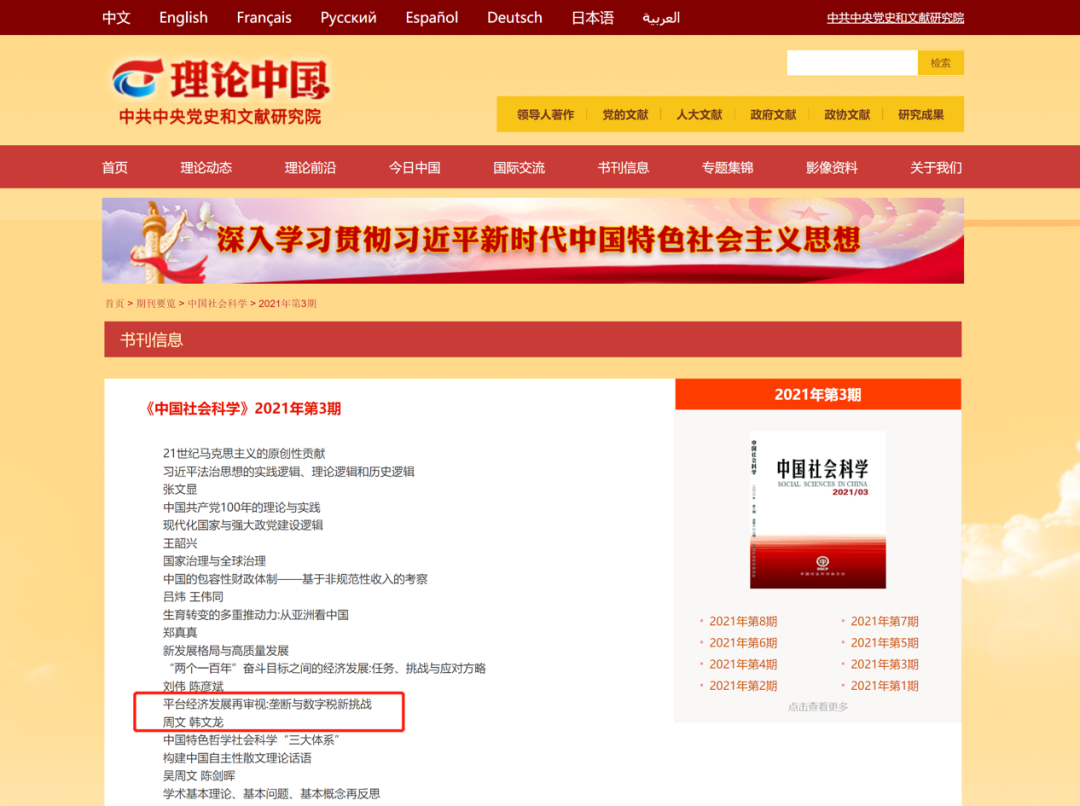Viewport: 1080px width, 806px height.
Task: Select authors 吴周文 陈剑晖
Action: [199, 776]
